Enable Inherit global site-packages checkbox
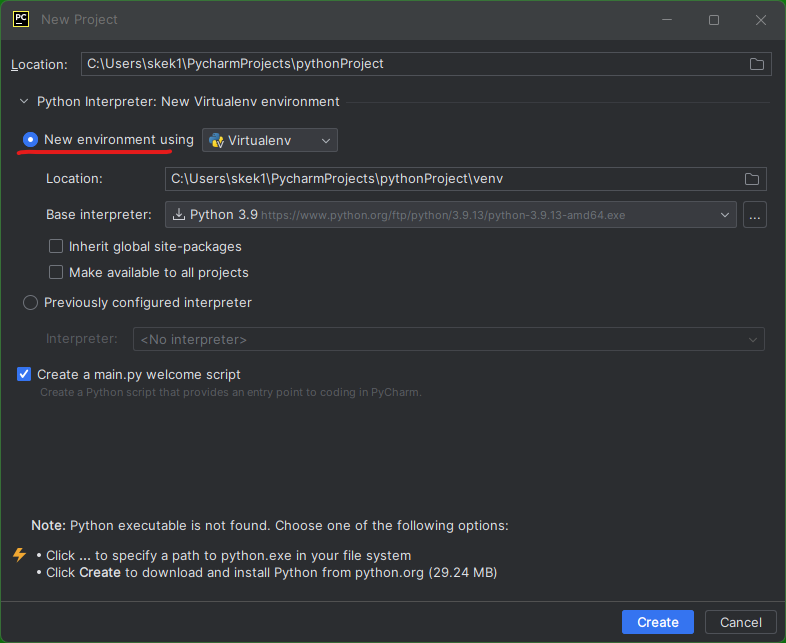 (56, 246)
